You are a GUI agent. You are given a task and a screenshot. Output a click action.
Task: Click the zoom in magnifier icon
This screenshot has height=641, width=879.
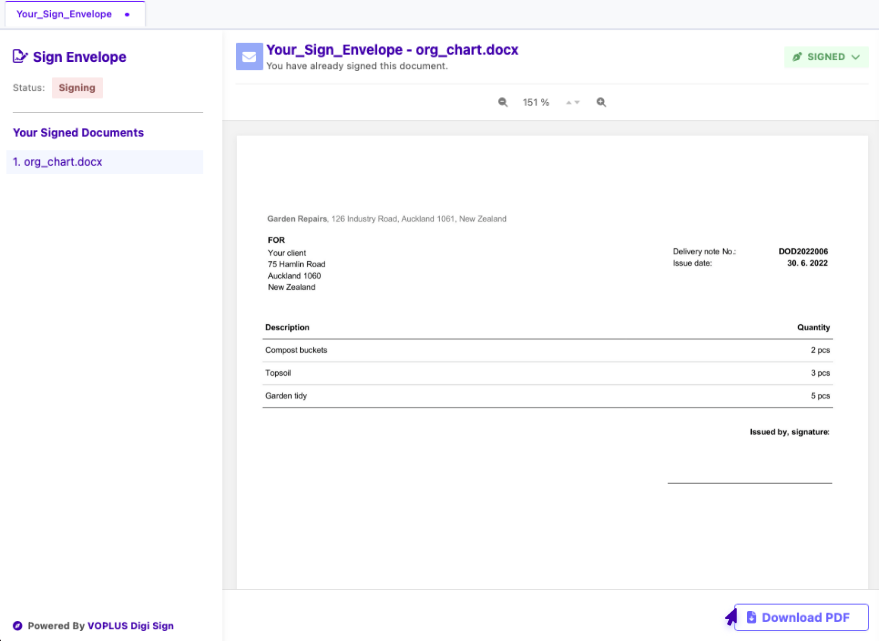601,102
